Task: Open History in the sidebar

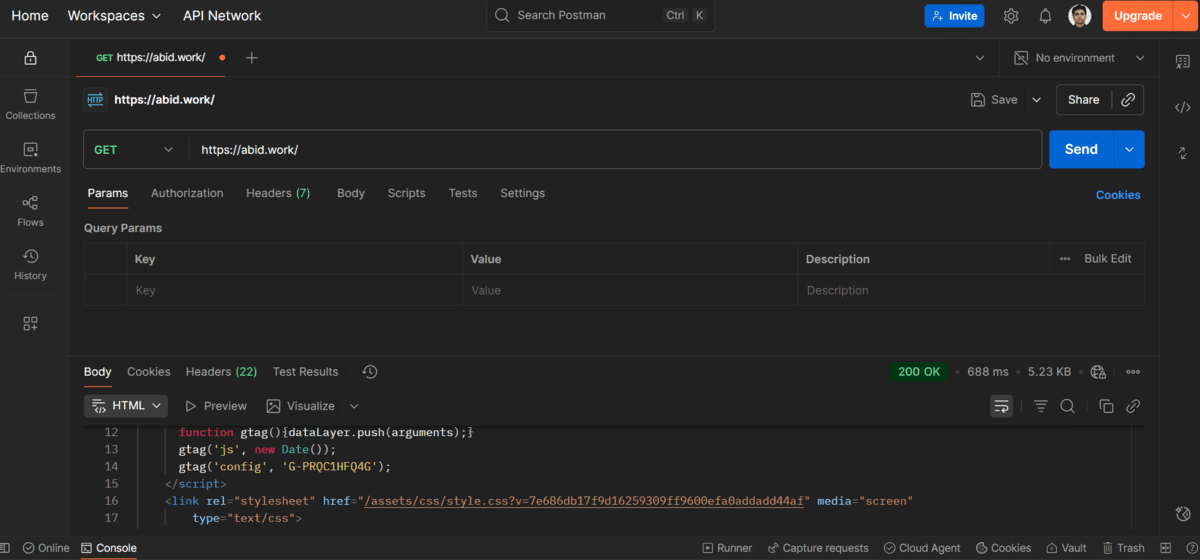Action: pyautogui.click(x=30, y=265)
